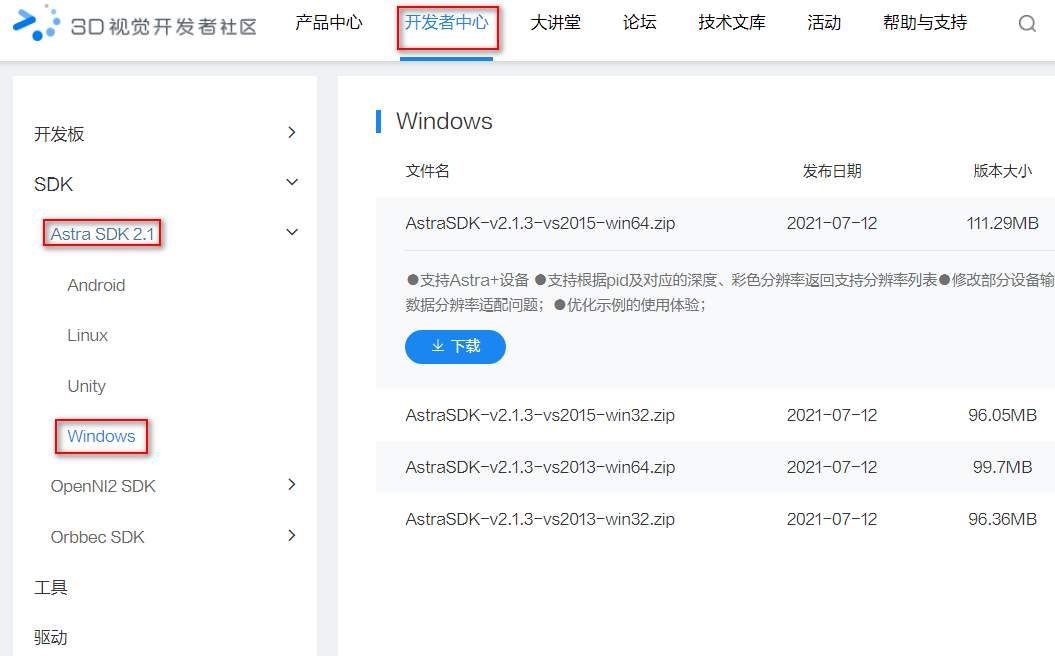This screenshot has width=1055, height=656.
Task: Select AstraSDK-v2.1.3-vs2013-win64.zip row
Action: pos(715,467)
